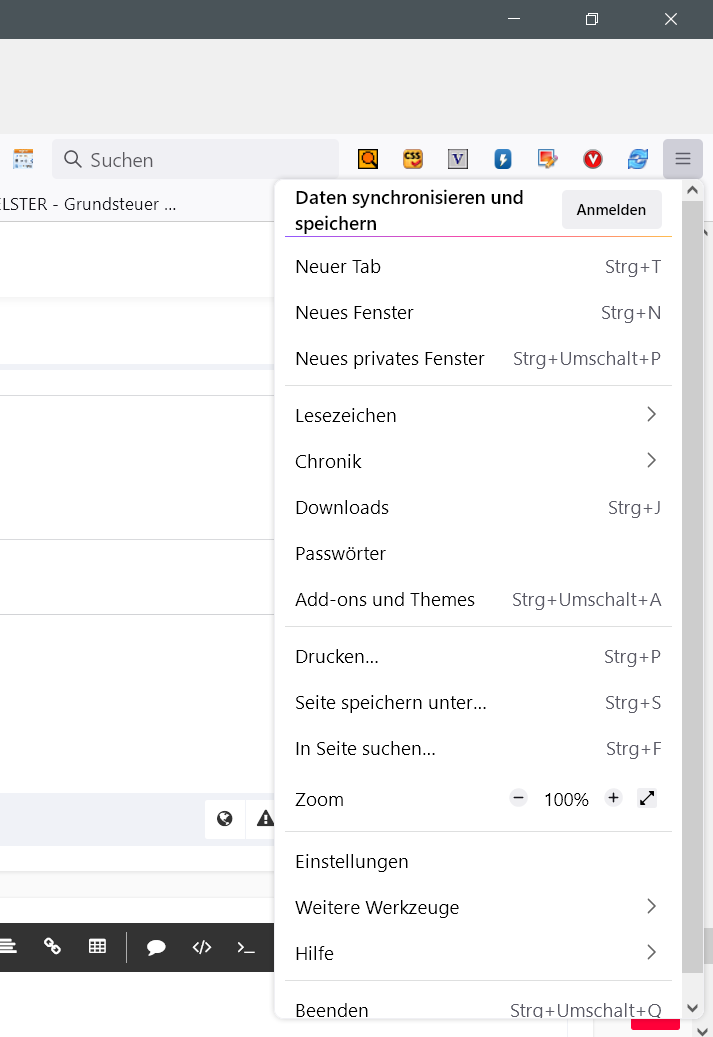This screenshot has width=713, height=1037.
Task: Click the blue lightning bolt extension icon
Action: (x=503, y=159)
